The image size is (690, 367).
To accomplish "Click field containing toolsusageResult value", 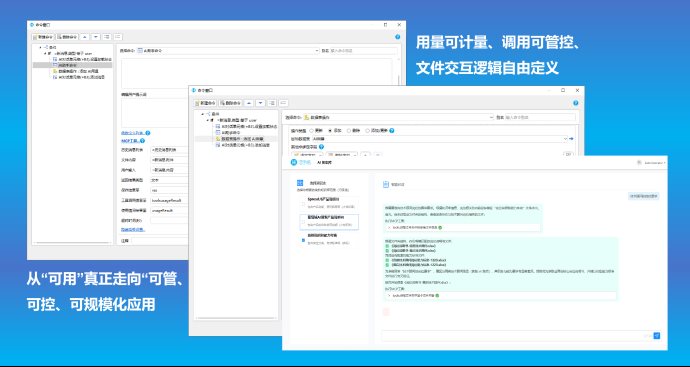I will (x=169, y=200).
